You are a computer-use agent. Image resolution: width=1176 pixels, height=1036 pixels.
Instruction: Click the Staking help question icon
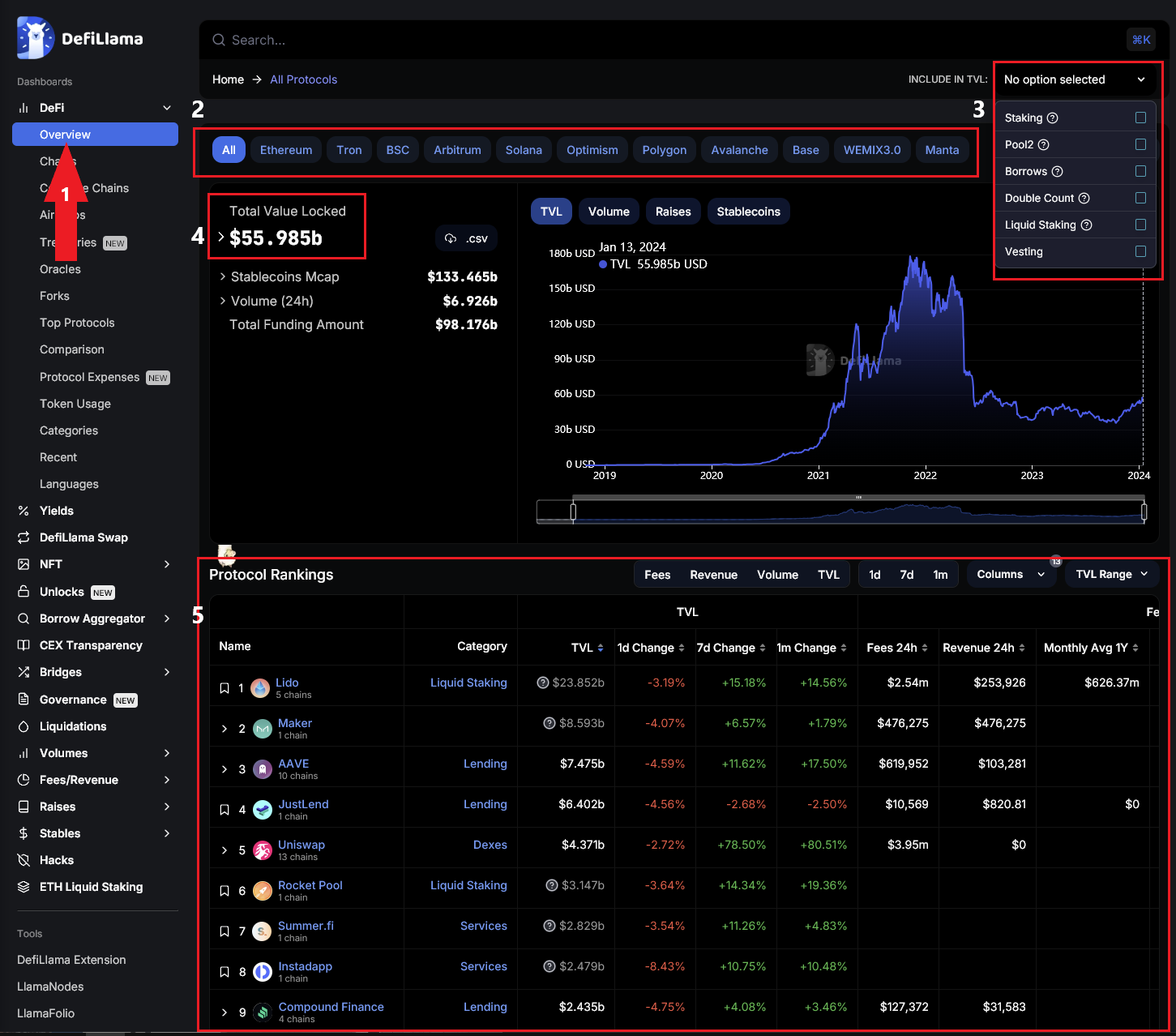[x=1053, y=118]
